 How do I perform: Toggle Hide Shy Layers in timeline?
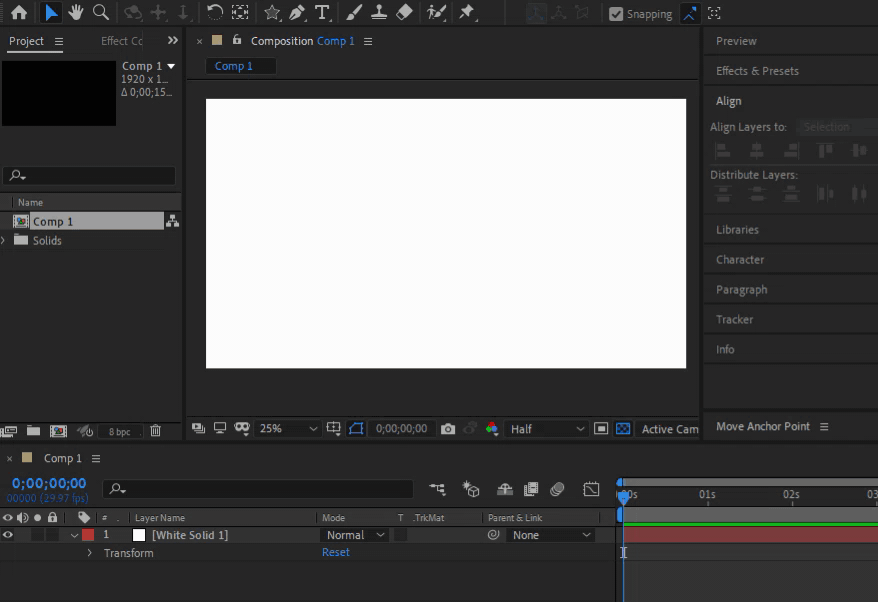tap(505, 489)
